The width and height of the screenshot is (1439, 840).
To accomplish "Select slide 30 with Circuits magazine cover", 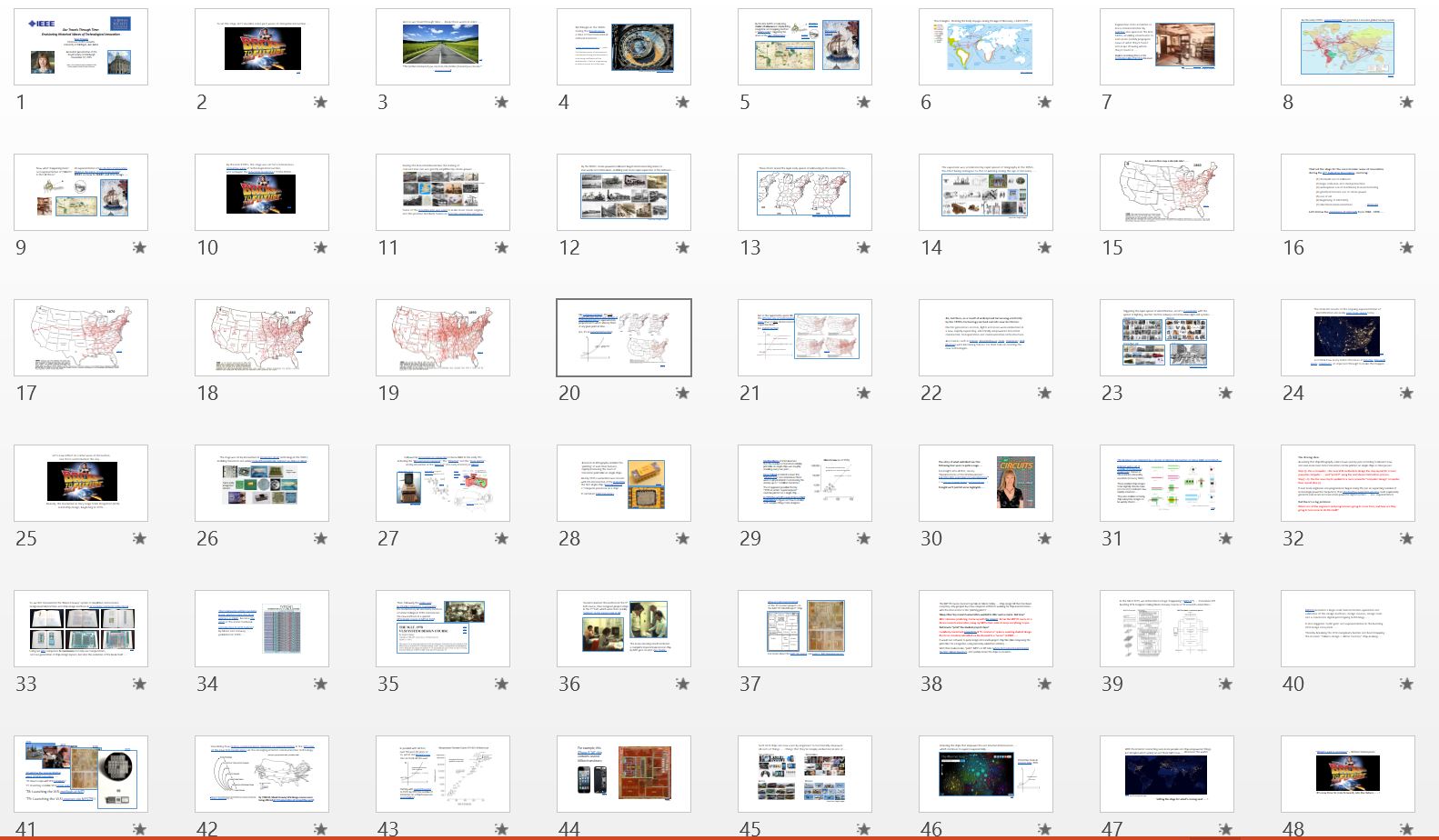I will [x=986, y=484].
